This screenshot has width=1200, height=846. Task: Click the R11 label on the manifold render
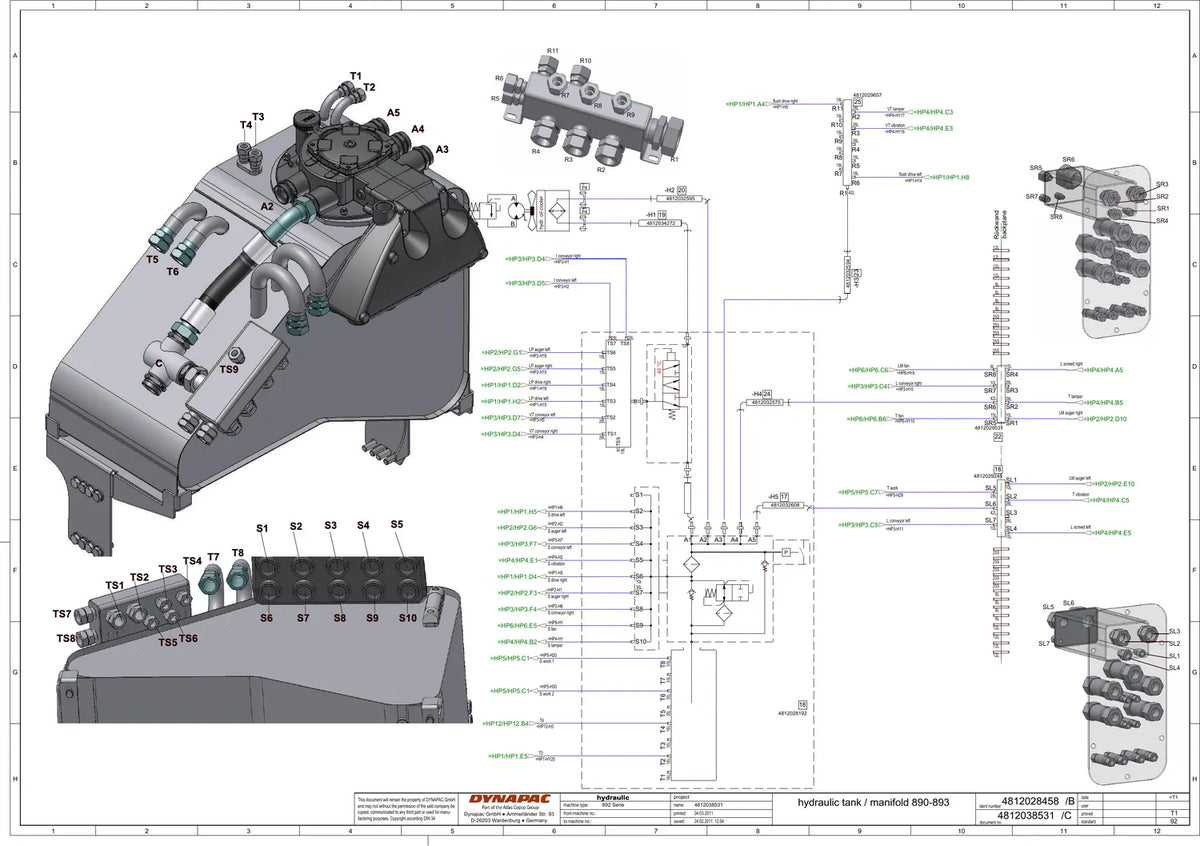pos(553,51)
